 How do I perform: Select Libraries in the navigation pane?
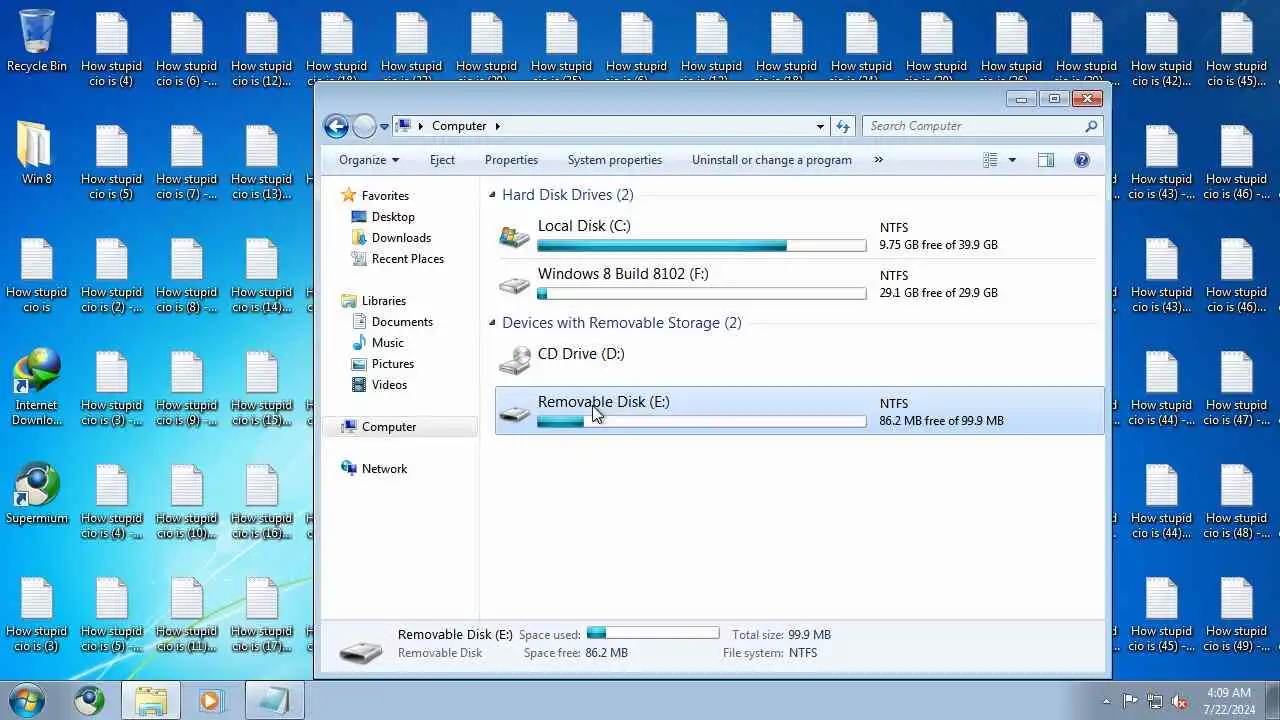(x=383, y=301)
